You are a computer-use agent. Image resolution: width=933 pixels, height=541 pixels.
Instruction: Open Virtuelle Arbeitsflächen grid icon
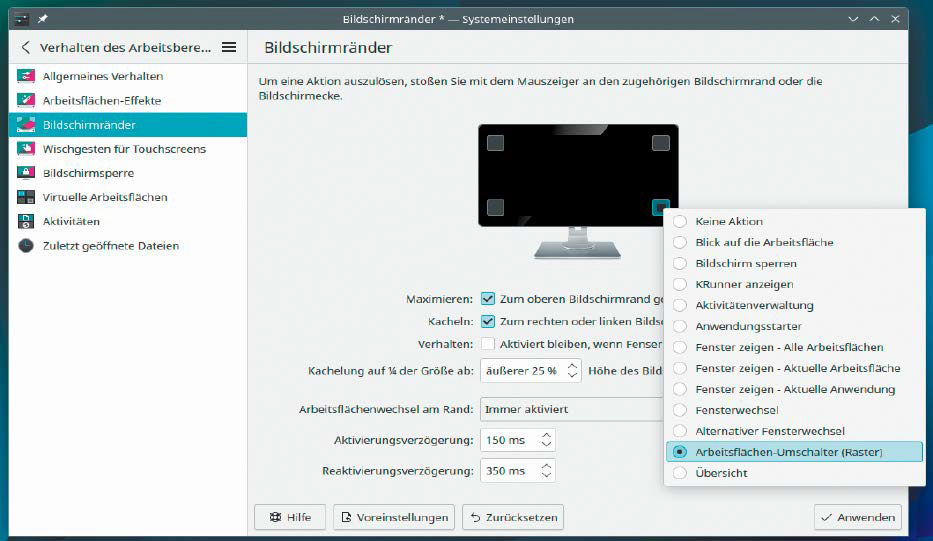pos(26,197)
